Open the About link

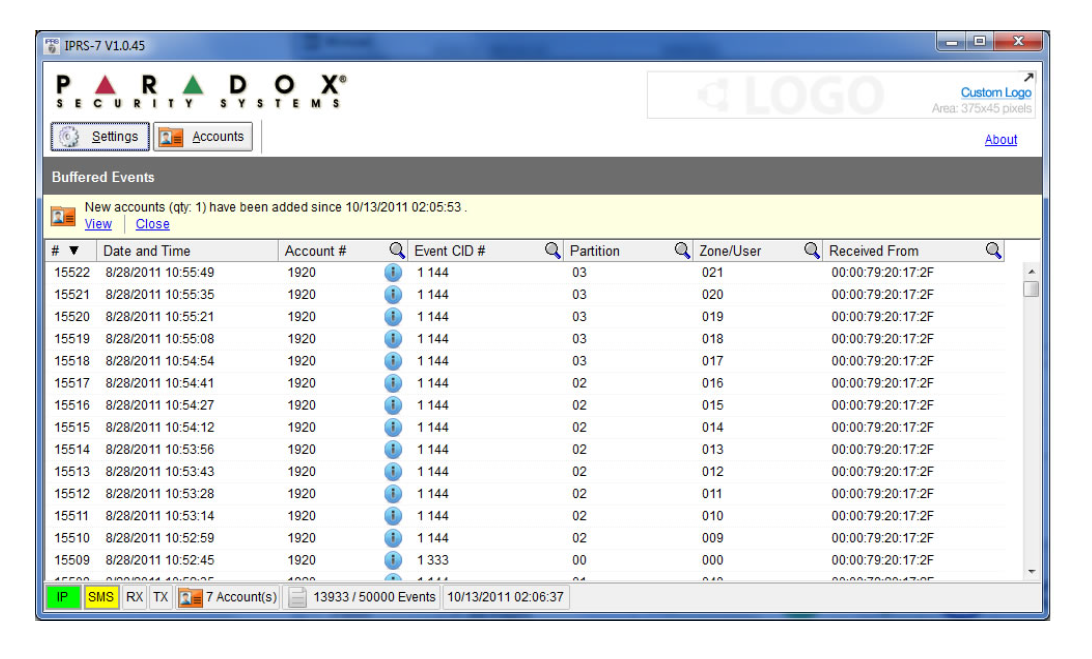[x=1000, y=140]
